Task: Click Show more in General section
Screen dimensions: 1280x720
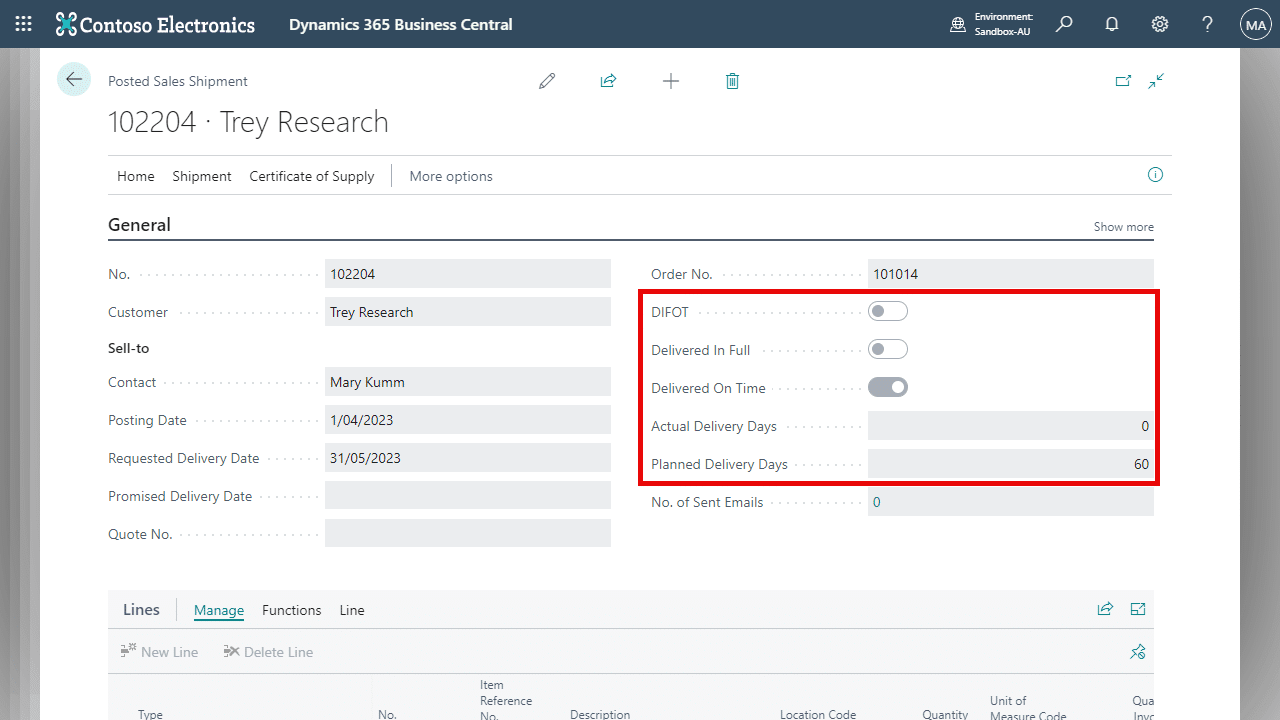Action: [1123, 227]
